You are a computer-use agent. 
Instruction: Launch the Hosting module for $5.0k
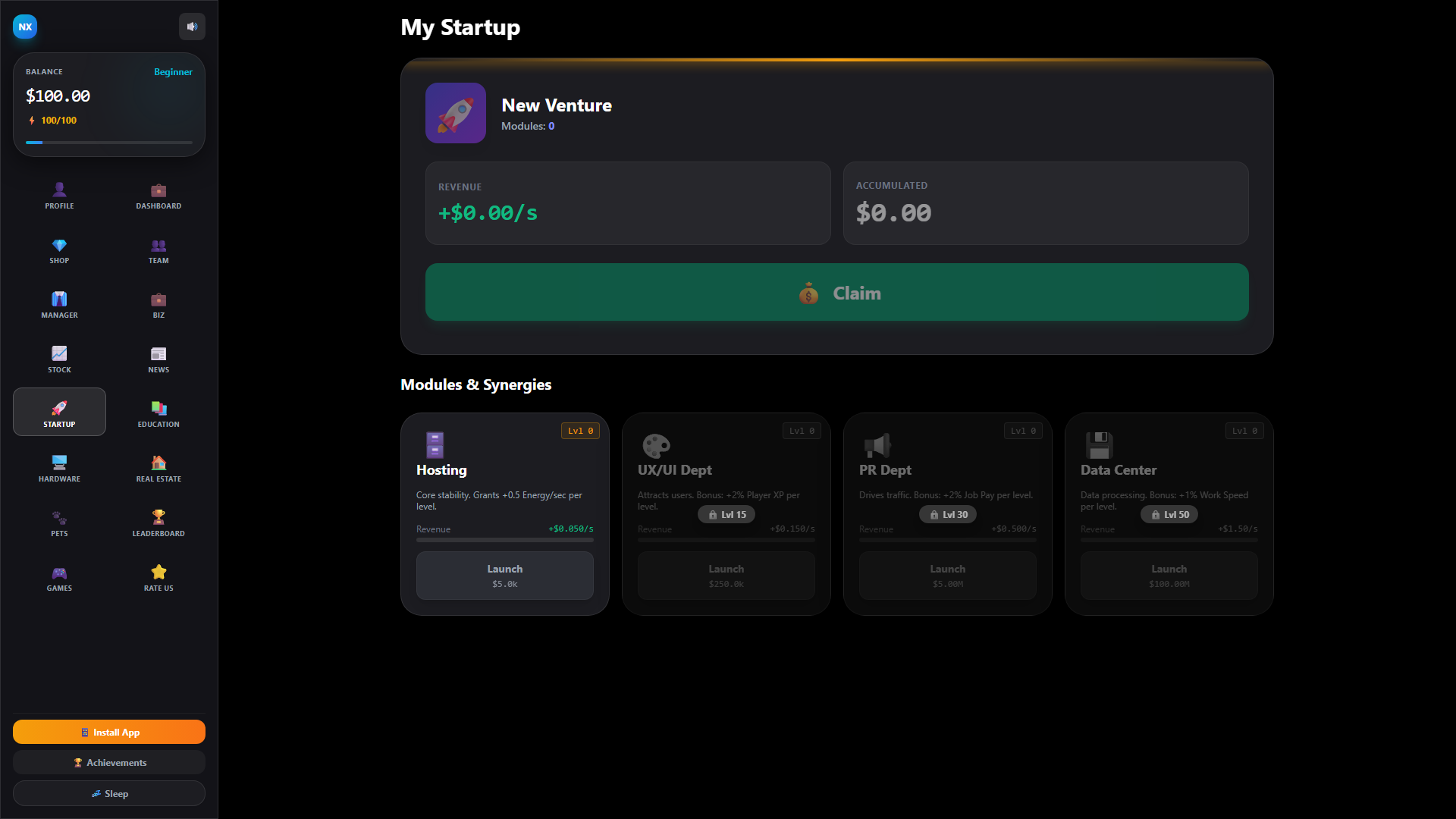tap(504, 575)
